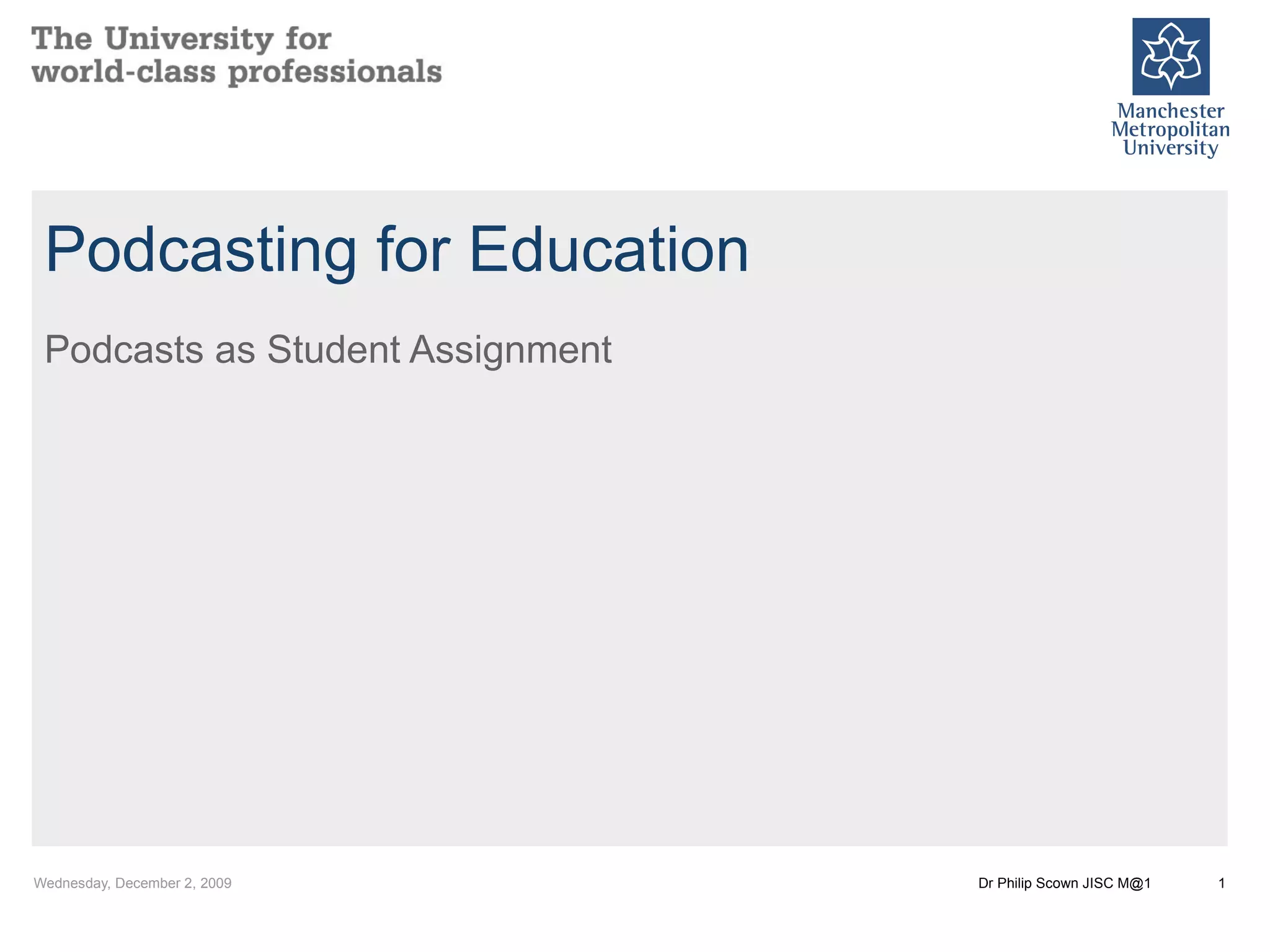Click the word 'Podcasting' in the title
The image size is (1270, 952).
(200, 250)
